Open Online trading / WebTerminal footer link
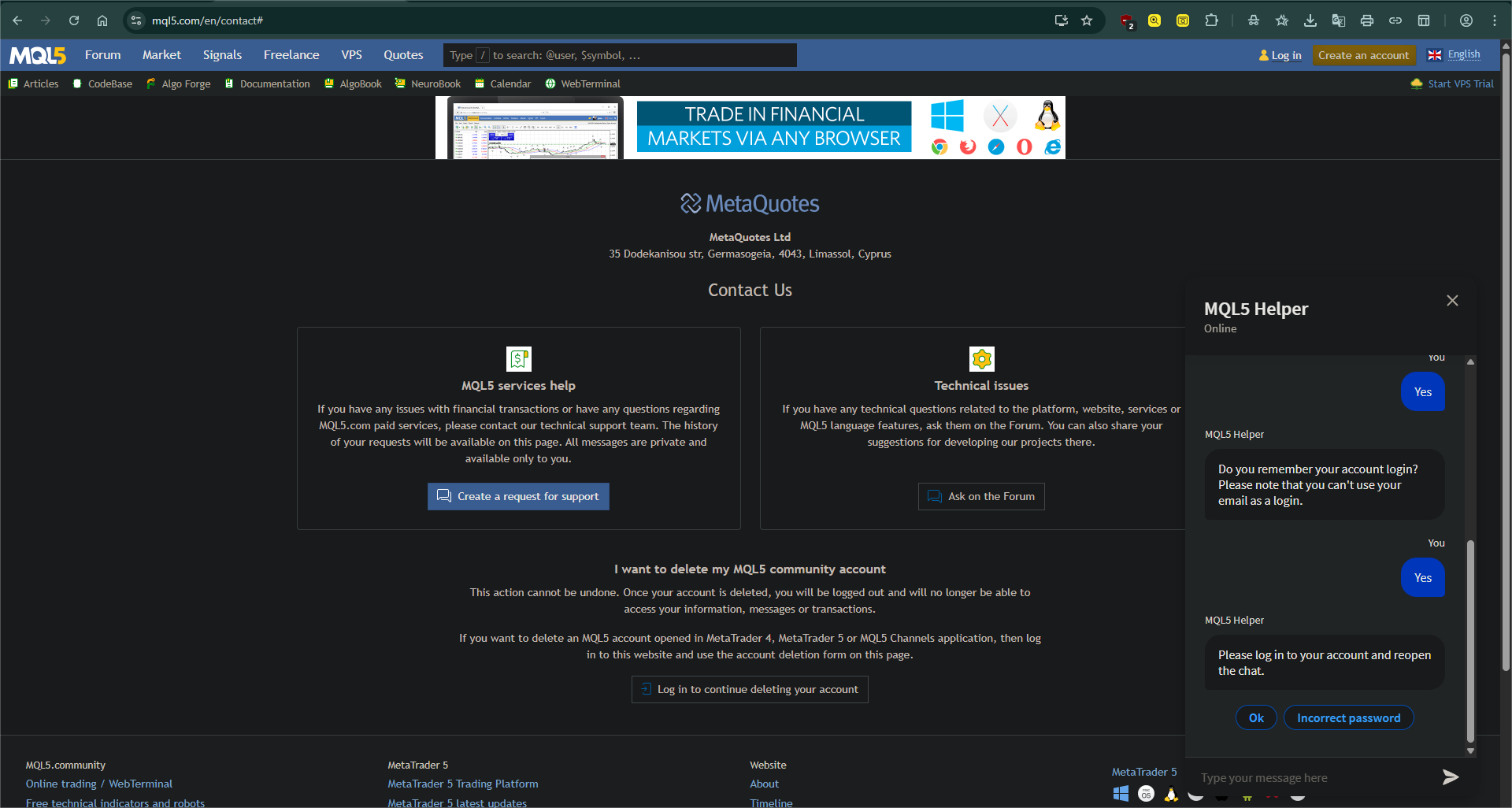 tap(98, 784)
